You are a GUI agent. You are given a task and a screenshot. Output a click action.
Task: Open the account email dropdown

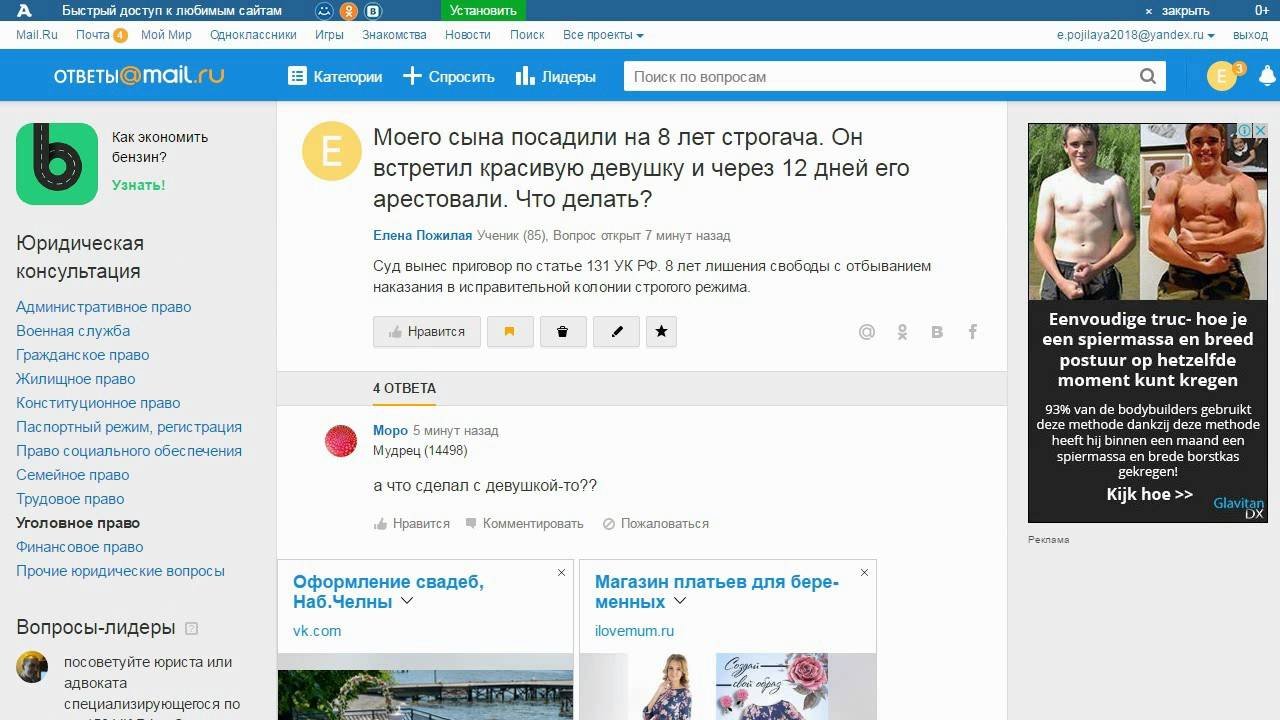click(1136, 35)
